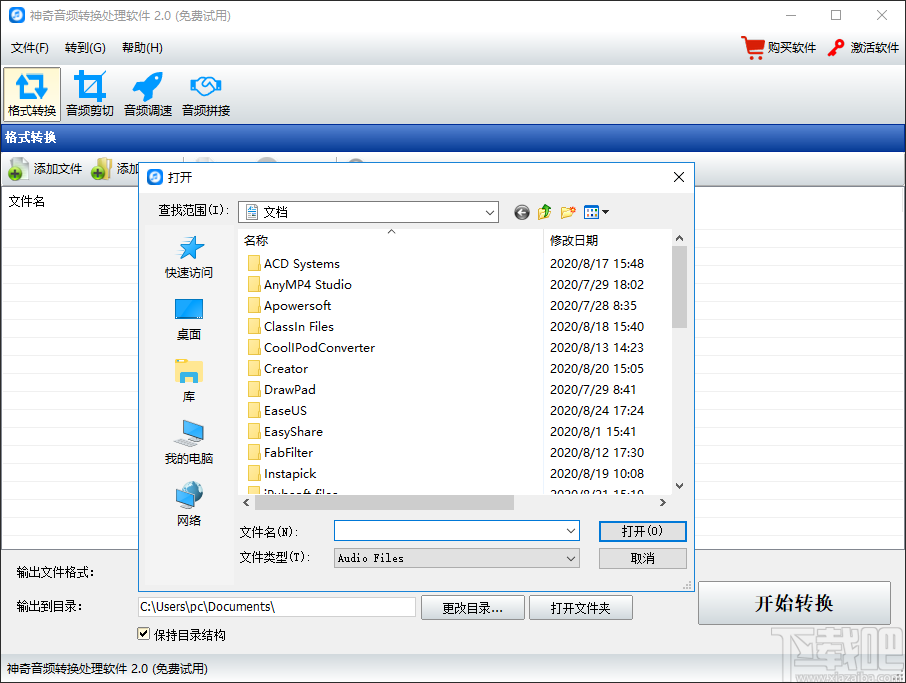Open the view menu dropdown arrow in dialog
This screenshot has height=683, width=906.
(x=605, y=212)
